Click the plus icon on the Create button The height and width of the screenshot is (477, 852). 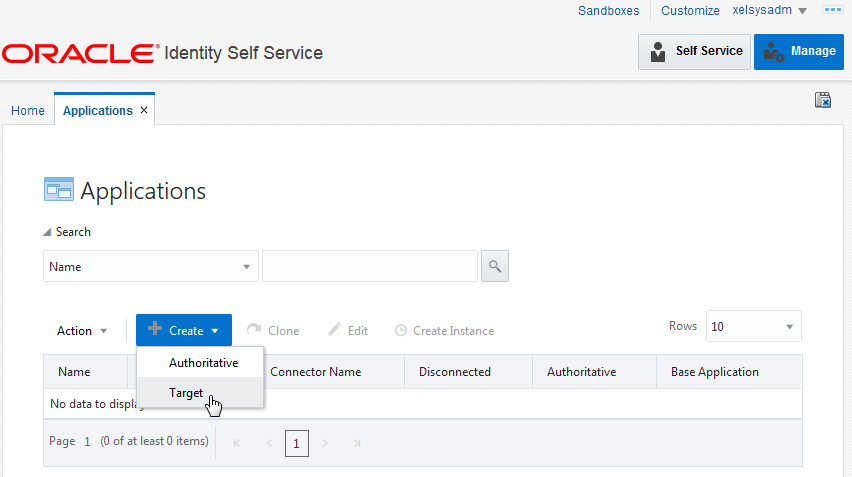(155, 328)
